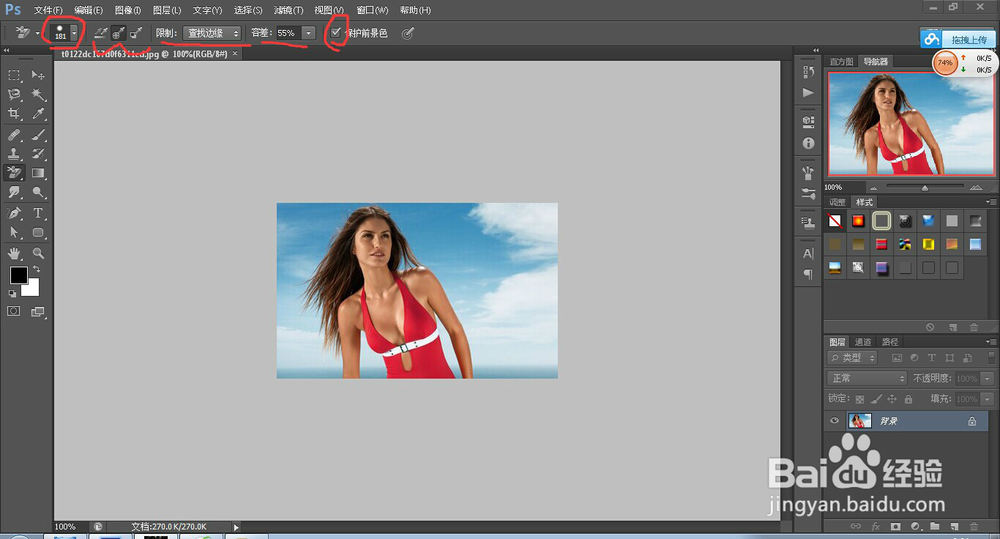Toggle the protect foreground color checkbox
Viewport: 1000px width, 539px height.
click(335, 33)
